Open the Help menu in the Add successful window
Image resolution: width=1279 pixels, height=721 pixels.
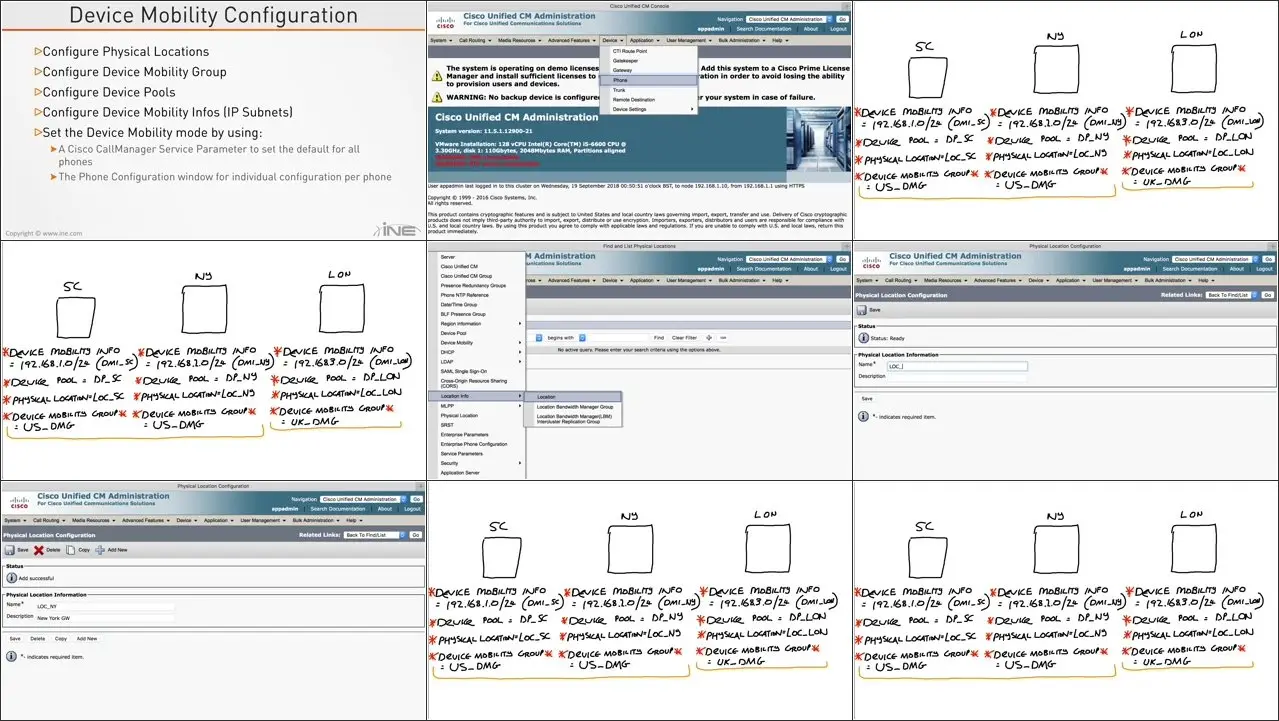[352, 521]
